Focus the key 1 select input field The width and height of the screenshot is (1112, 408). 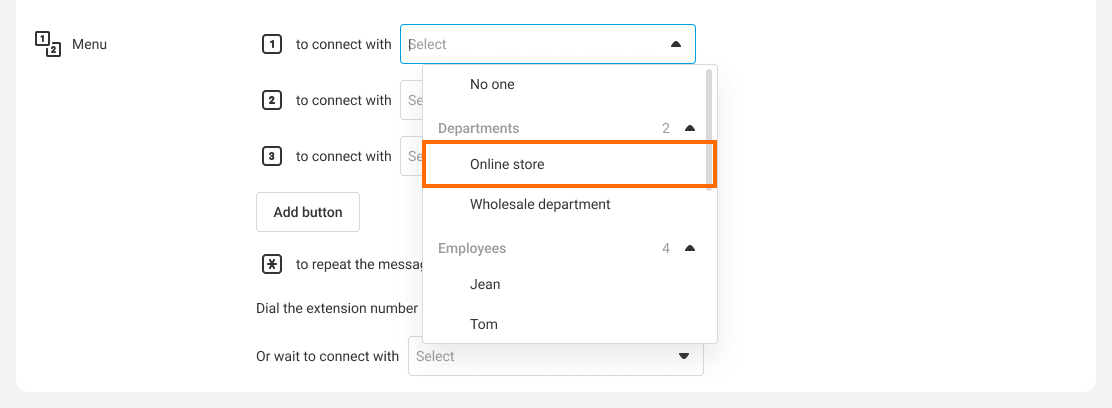pos(530,44)
